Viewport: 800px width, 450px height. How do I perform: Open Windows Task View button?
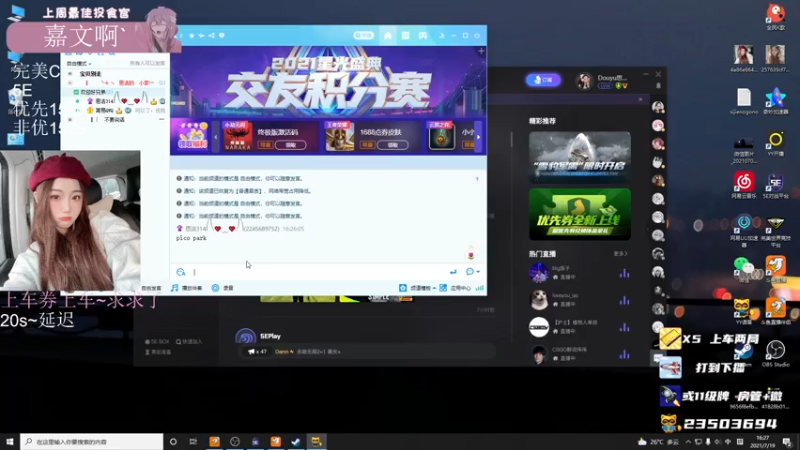tap(193, 441)
